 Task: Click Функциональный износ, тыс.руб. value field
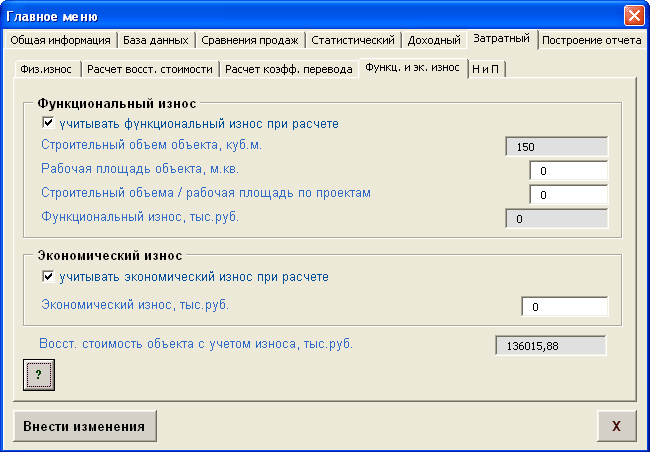coord(557,219)
